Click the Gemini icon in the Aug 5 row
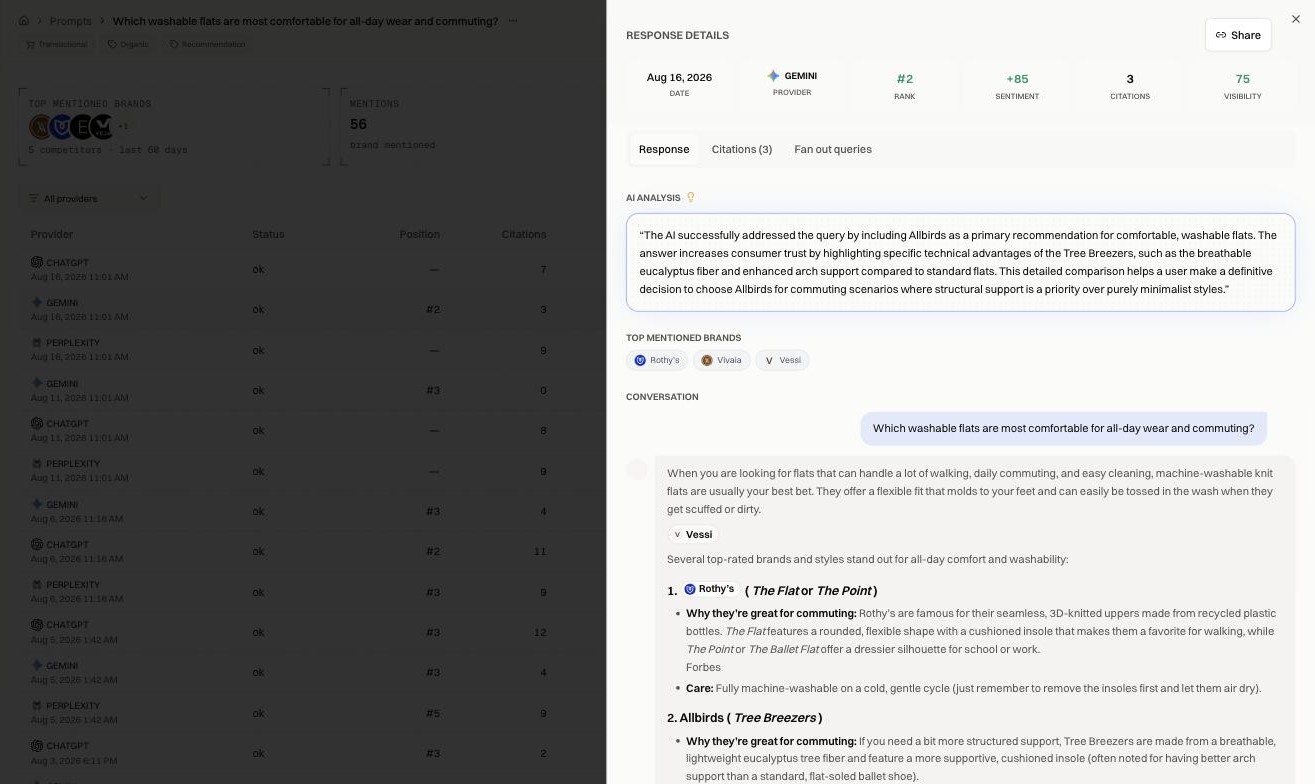Viewport: 1315px width, 784px height. point(36,666)
